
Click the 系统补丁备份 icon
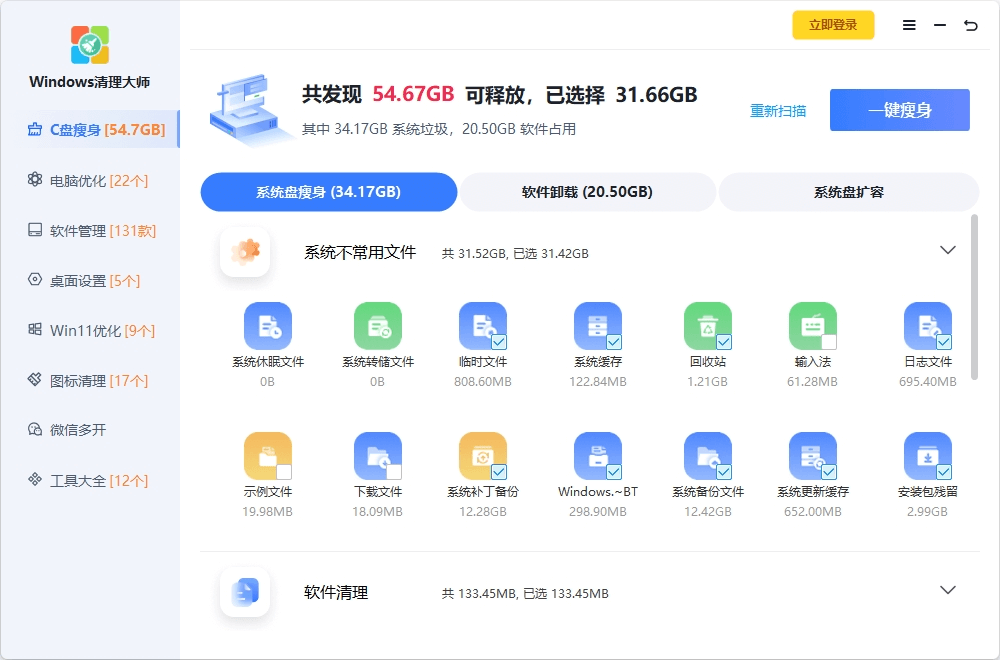coord(482,456)
